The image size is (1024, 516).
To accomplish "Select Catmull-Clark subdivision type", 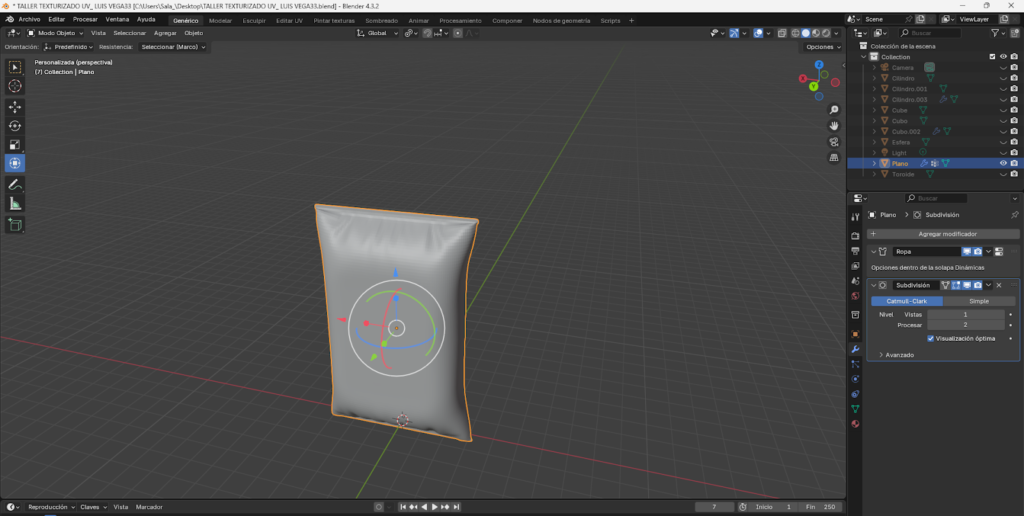I will pyautogui.click(x=907, y=301).
